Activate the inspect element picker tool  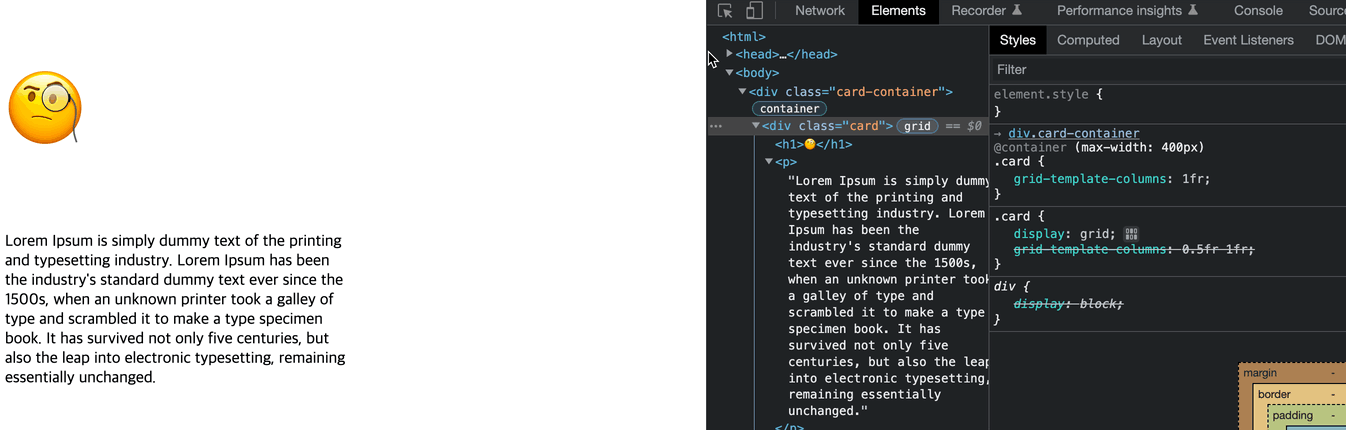(726, 11)
